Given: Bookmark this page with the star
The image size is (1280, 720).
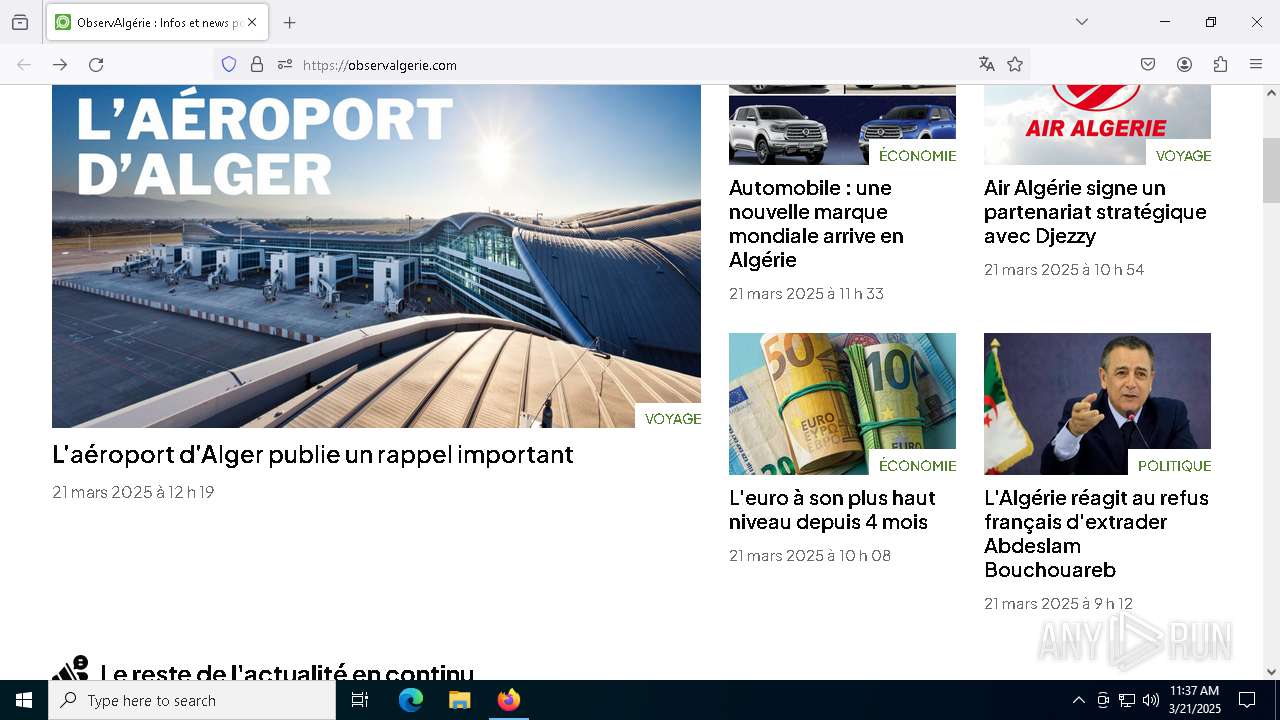Looking at the screenshot, I should (1015, 64).
